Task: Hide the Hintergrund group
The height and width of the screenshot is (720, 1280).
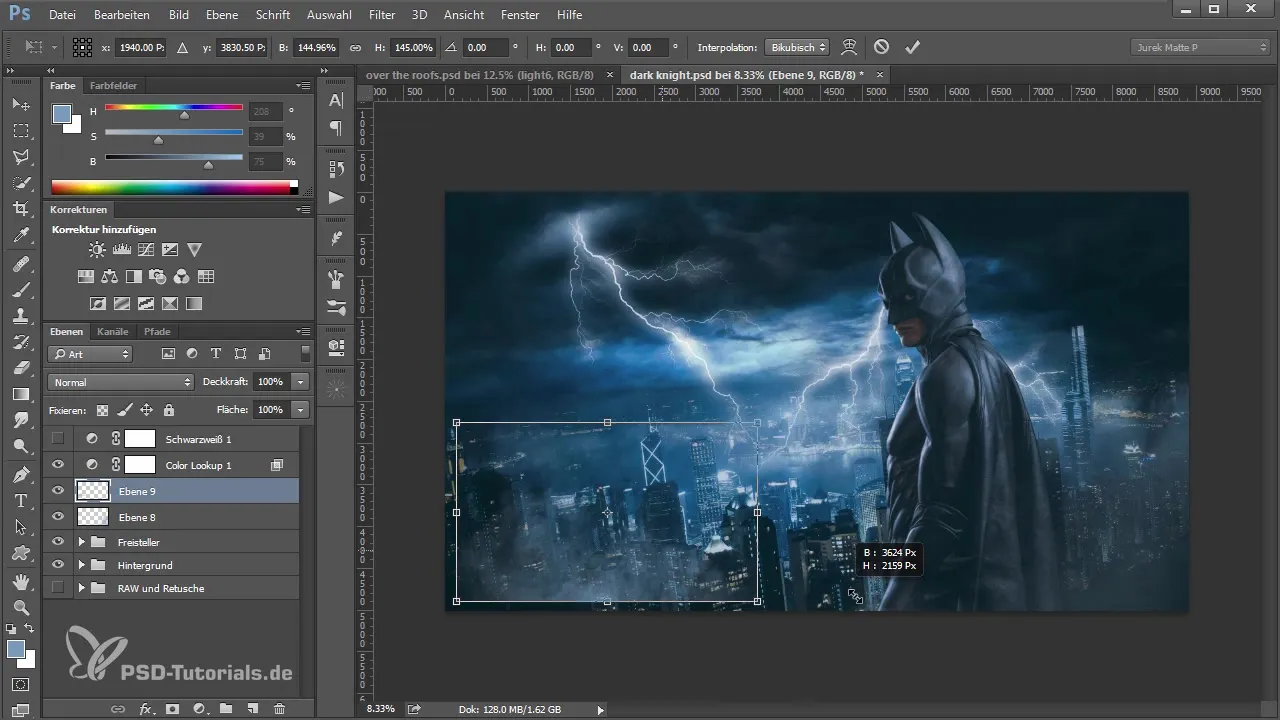Action: (x=58, y=565)
